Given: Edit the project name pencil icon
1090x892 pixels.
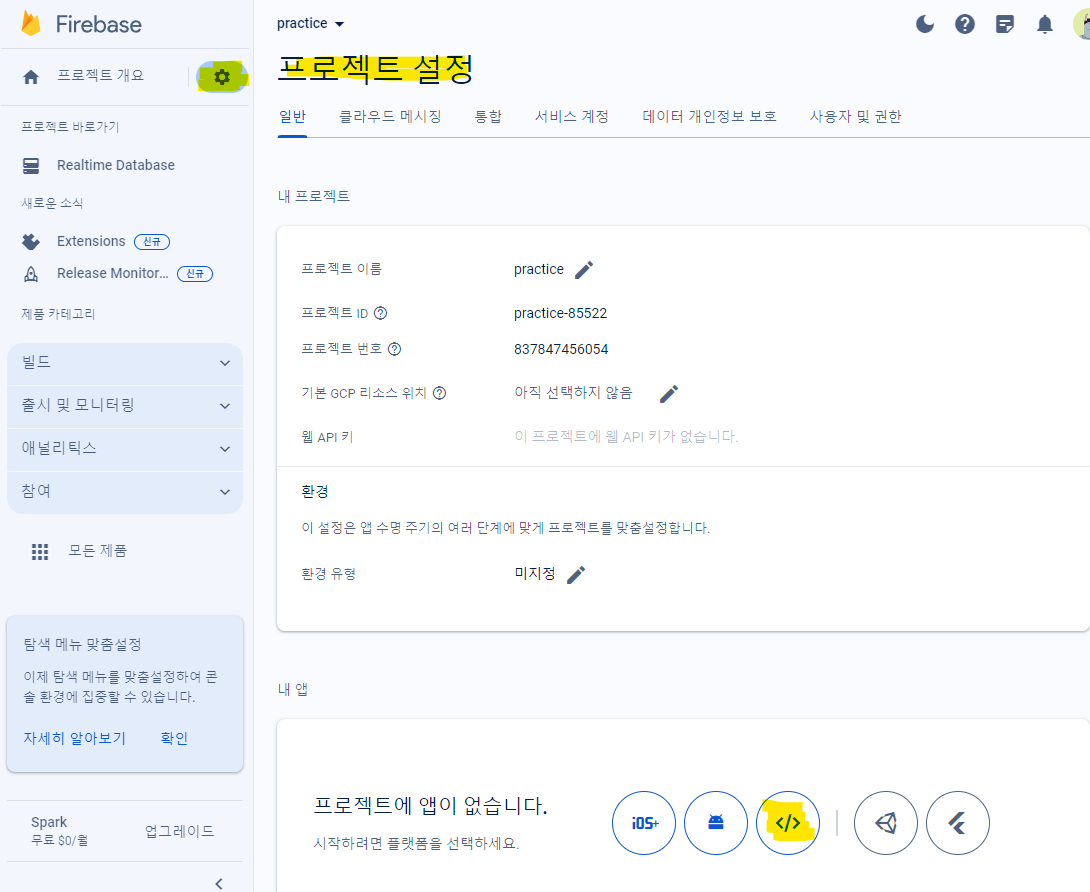Looking at the screenshot, I should pos(584,270).
